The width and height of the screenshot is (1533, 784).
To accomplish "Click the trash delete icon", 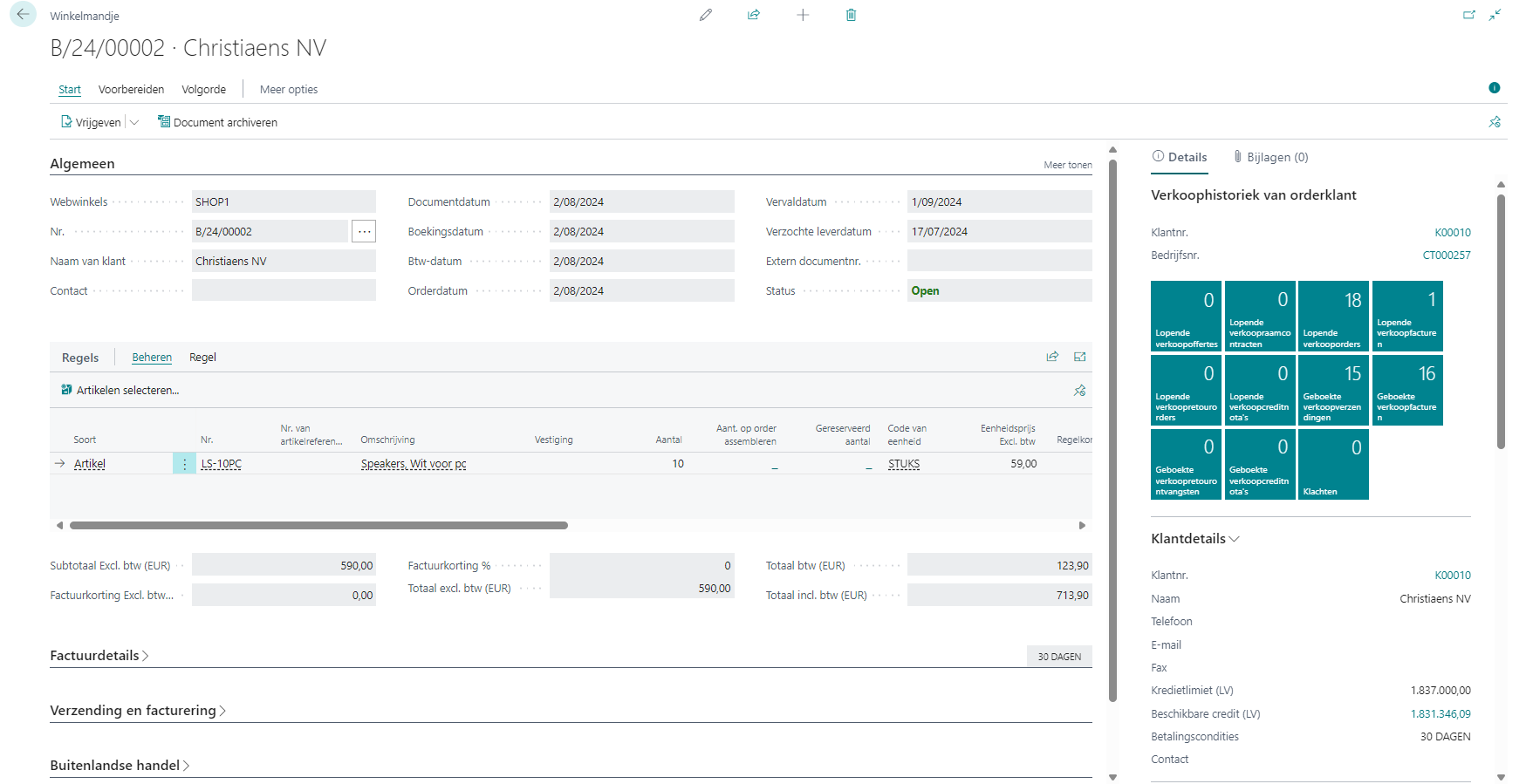I will click(x=851, y=15).
